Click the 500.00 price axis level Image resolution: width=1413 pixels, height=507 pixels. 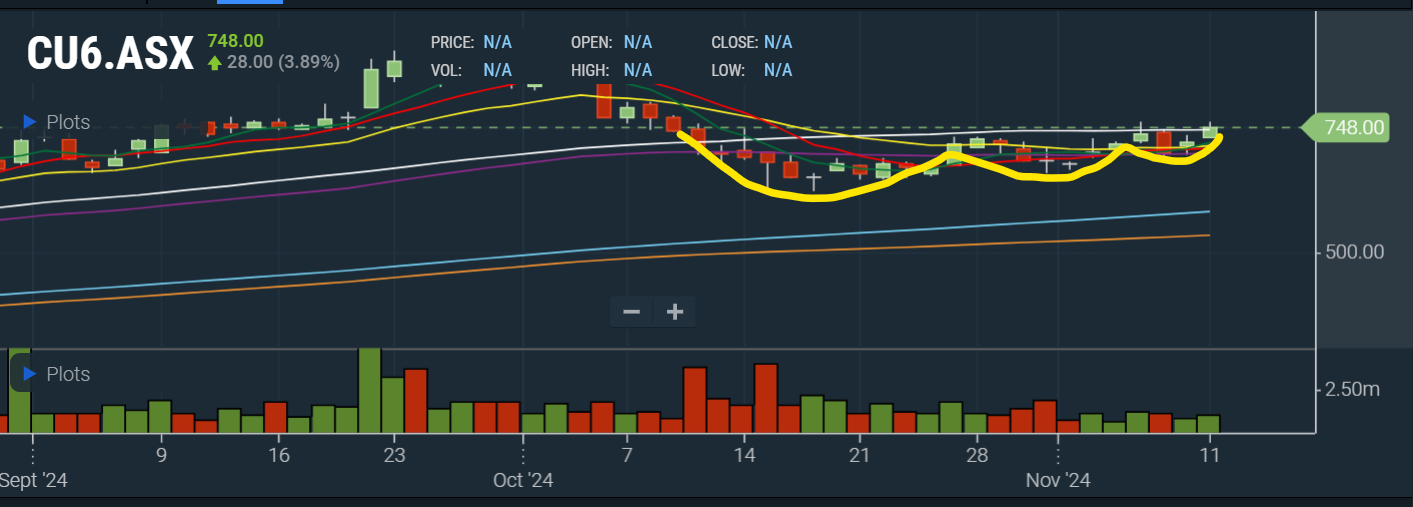tap(1355, 252)
